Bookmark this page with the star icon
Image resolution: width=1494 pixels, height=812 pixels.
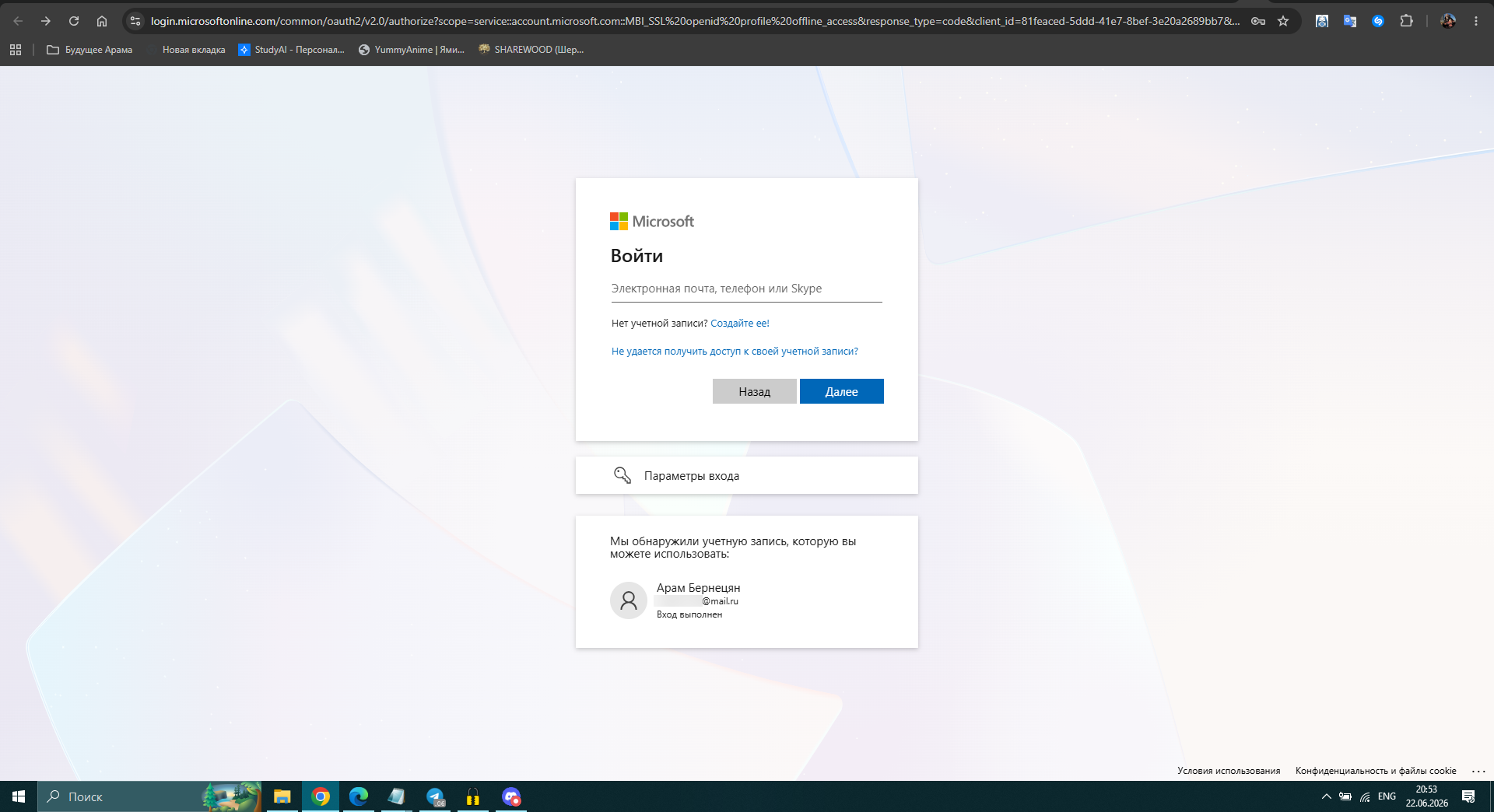click(x=1283, y=21)
